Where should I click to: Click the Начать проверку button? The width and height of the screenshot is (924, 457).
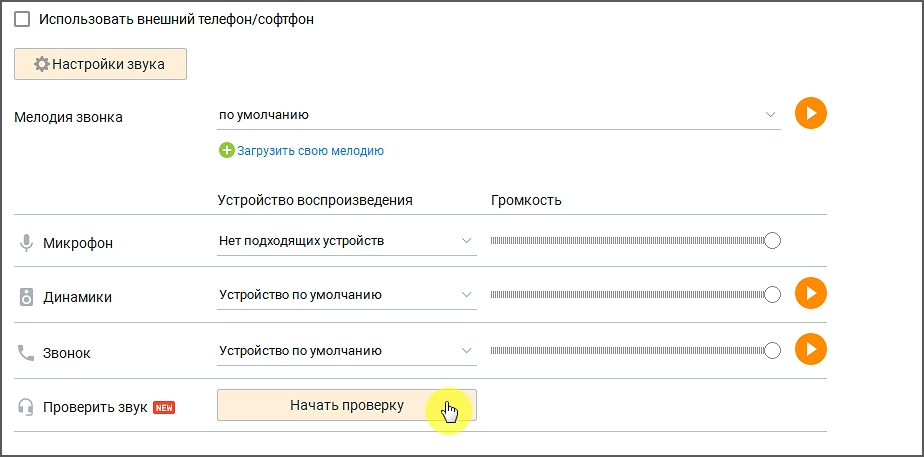pos(346,405)
